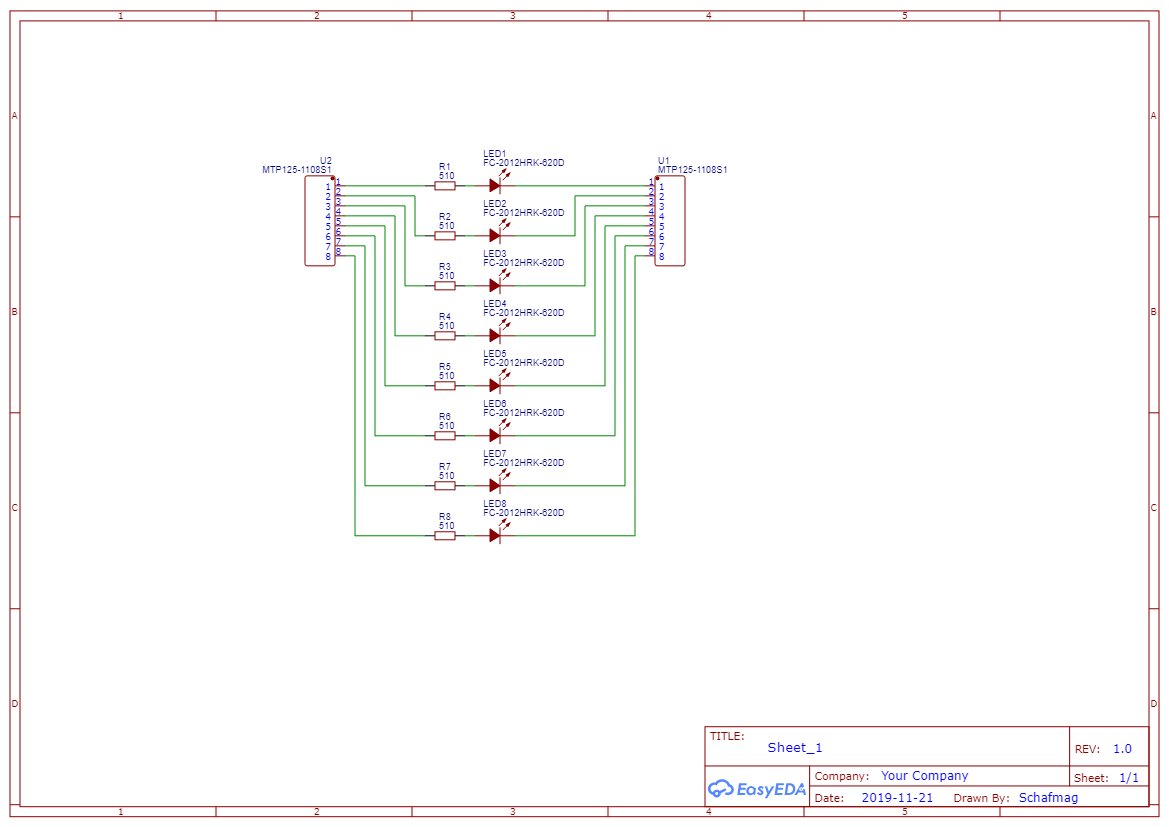Click the R8 resistor symbol
The image size is (1169, 827).
[x=445, y=535]
